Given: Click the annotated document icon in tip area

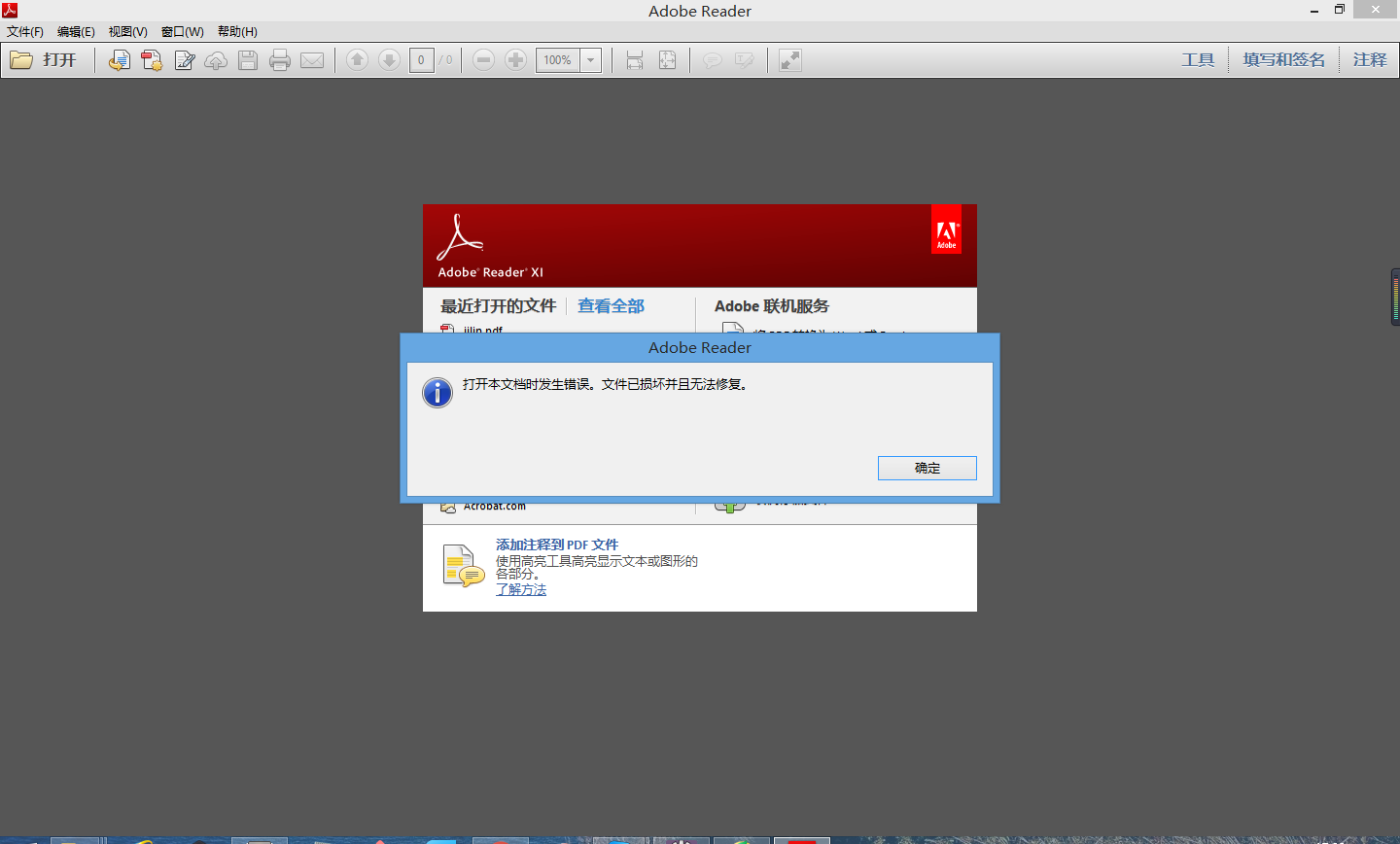Looking at the screenshot, I should tap(463, 567).
